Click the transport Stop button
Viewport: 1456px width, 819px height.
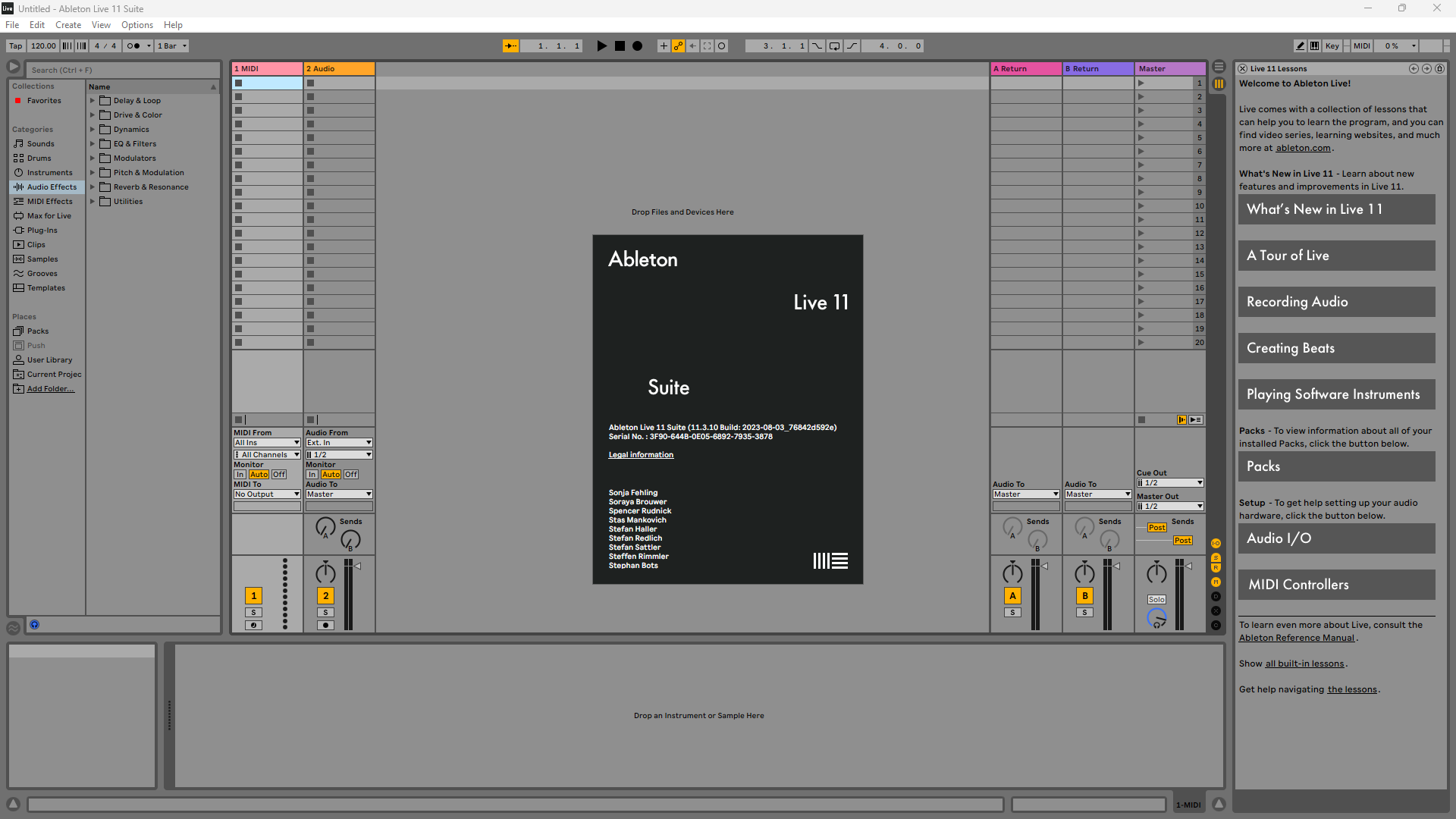[x=620, y=46]
